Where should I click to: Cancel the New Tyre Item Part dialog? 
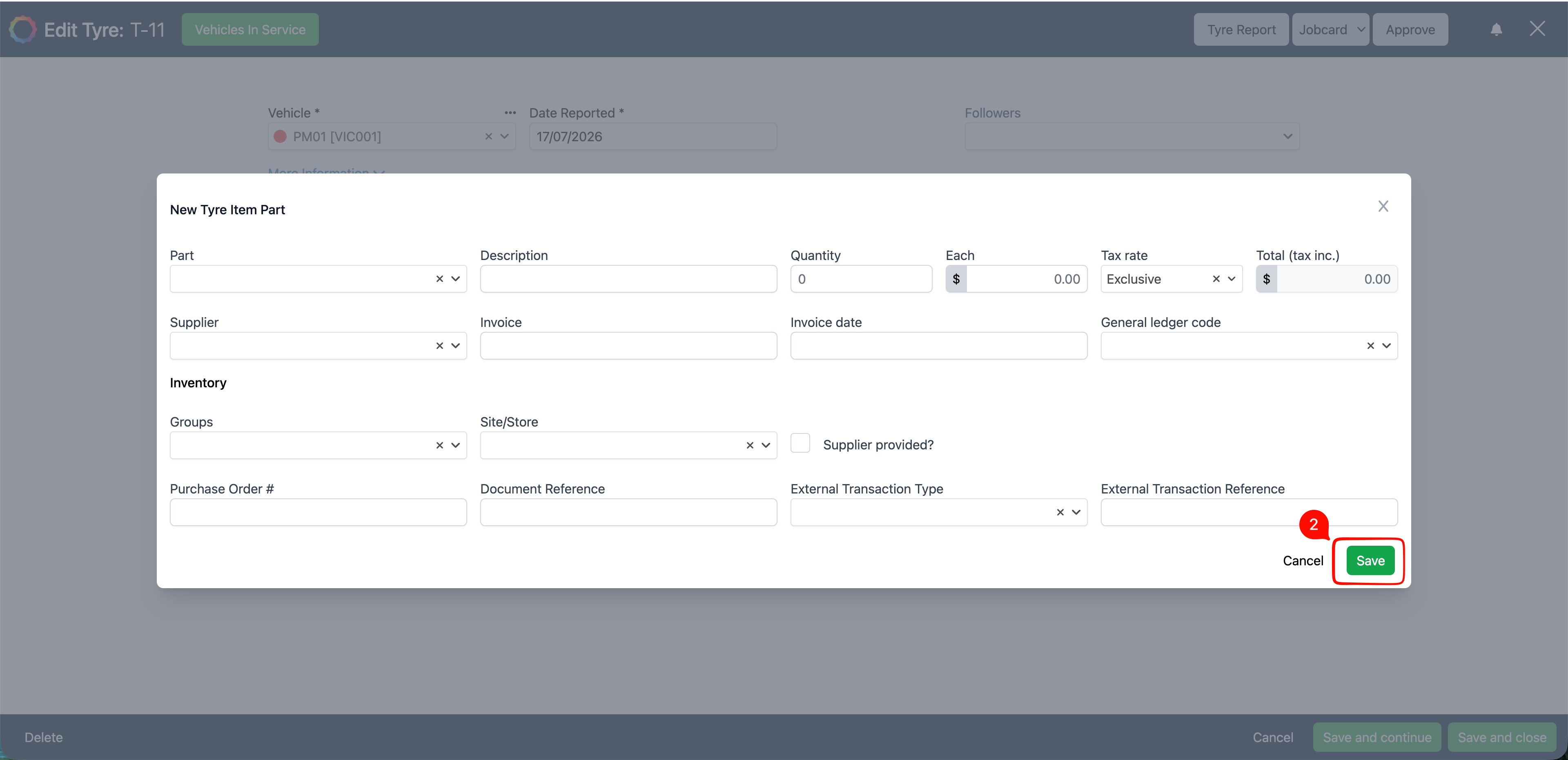coord(1303,560)
